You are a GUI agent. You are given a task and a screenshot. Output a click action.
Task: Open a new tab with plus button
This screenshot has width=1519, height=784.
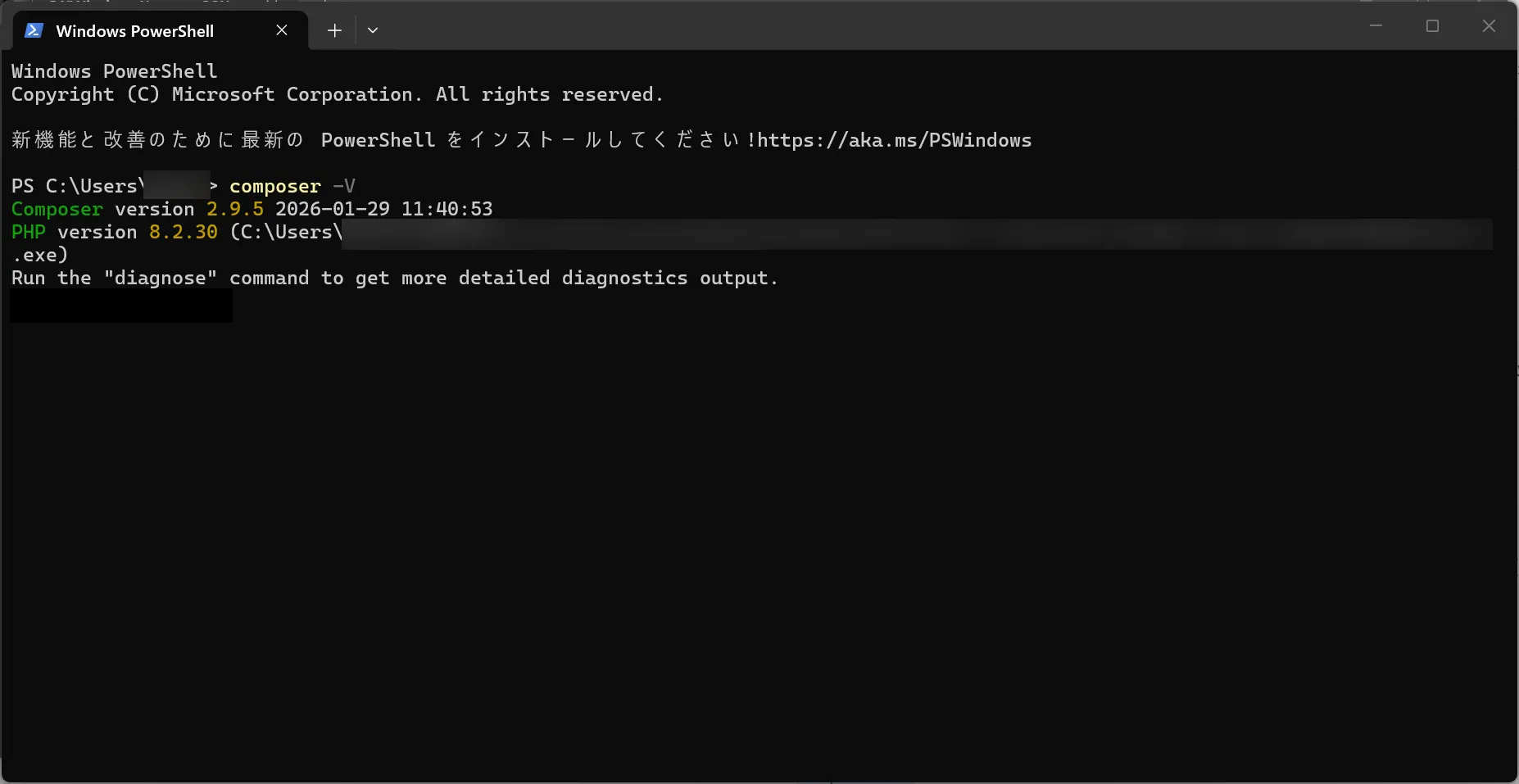334,31
